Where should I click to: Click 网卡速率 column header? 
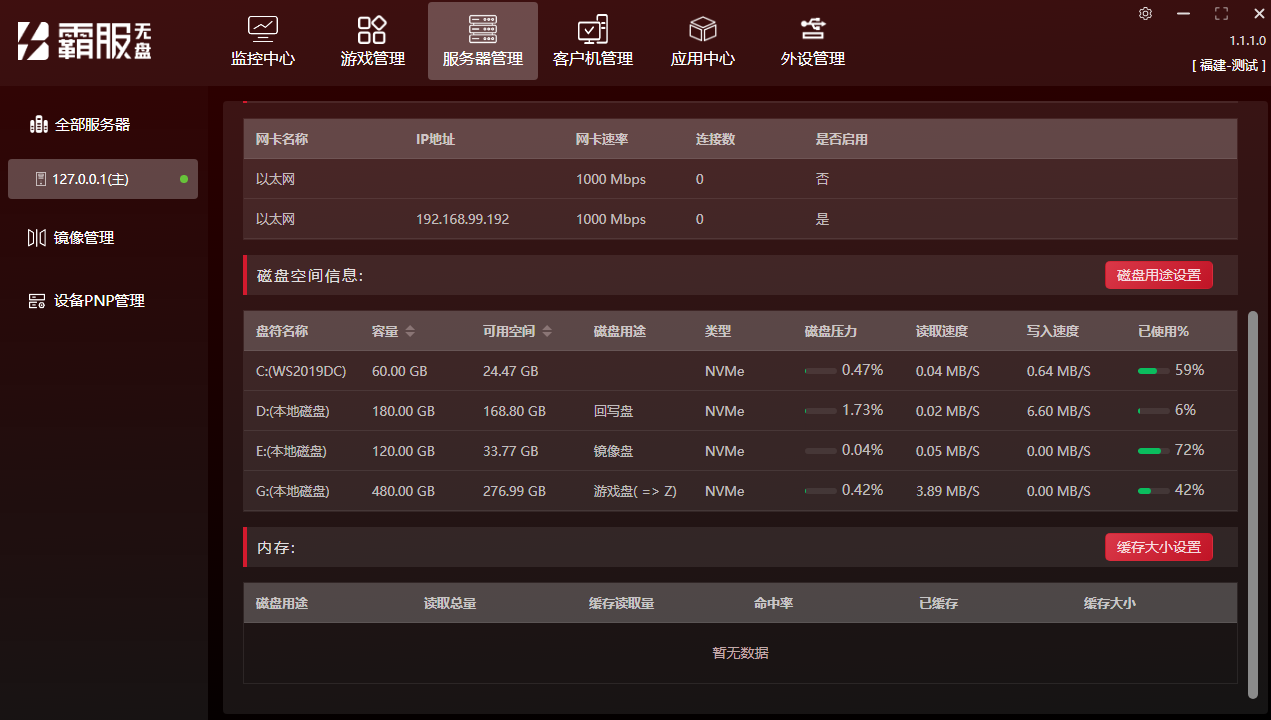[x=602, y=139]
